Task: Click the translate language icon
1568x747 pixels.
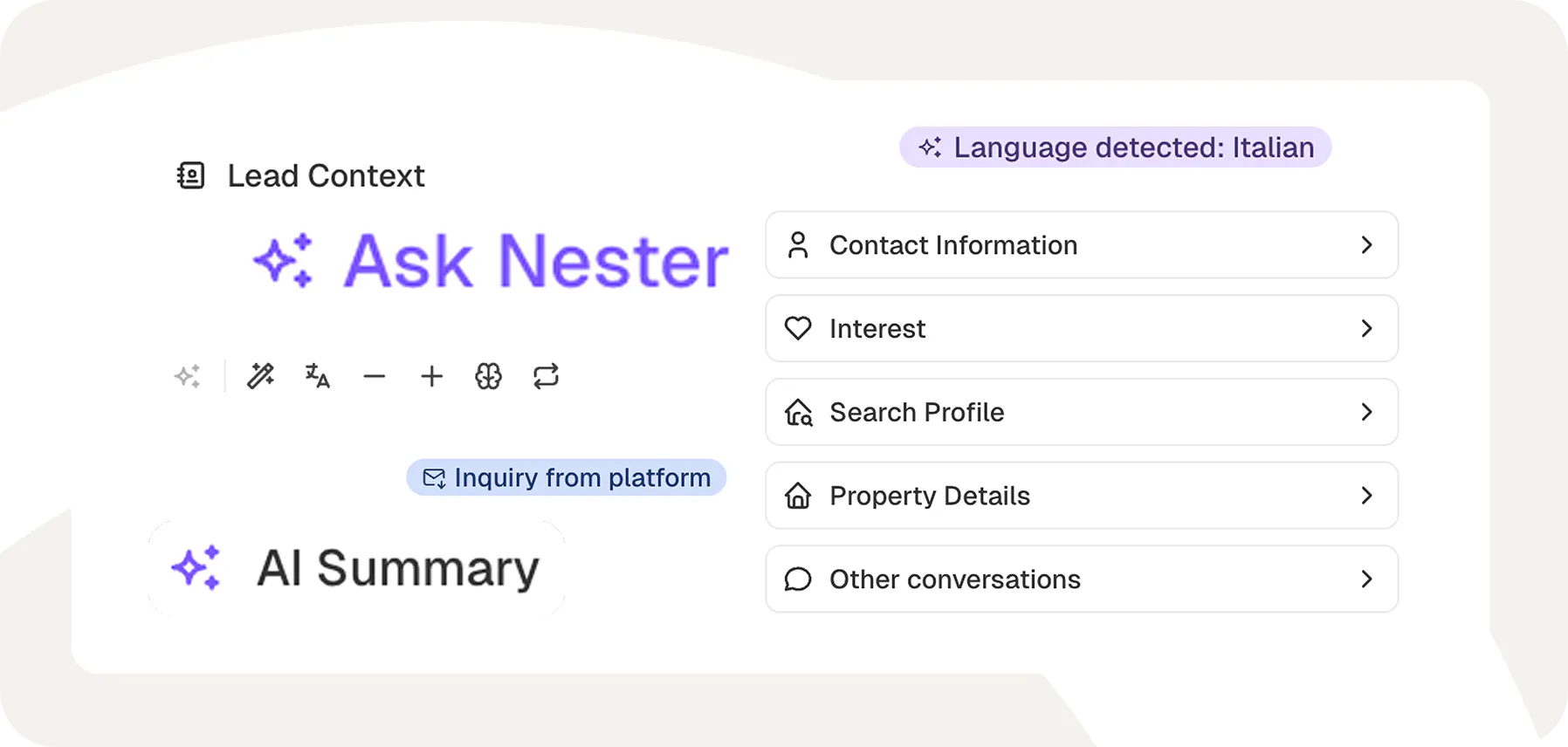Action: click(x=317, y=376)
